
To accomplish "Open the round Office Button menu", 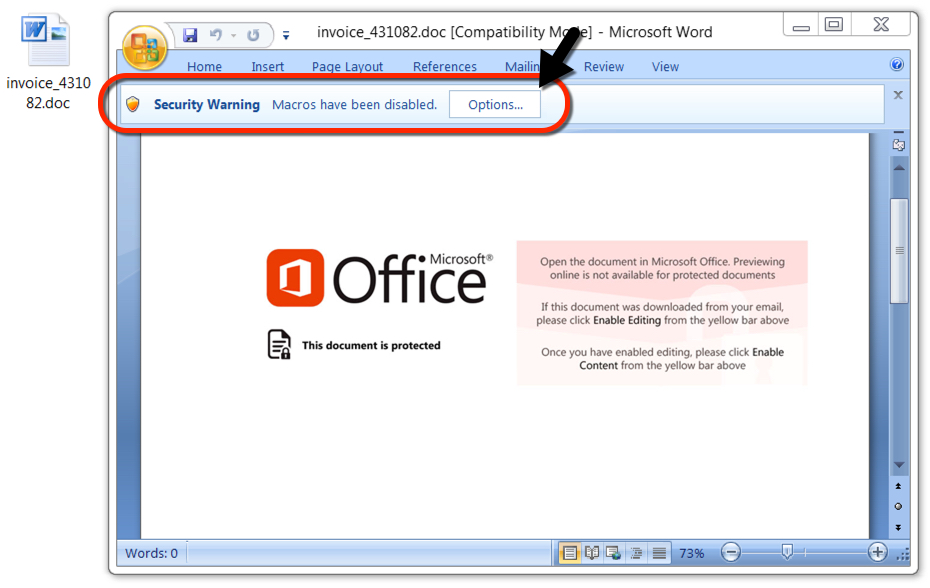I will click(x=144, y=48).
